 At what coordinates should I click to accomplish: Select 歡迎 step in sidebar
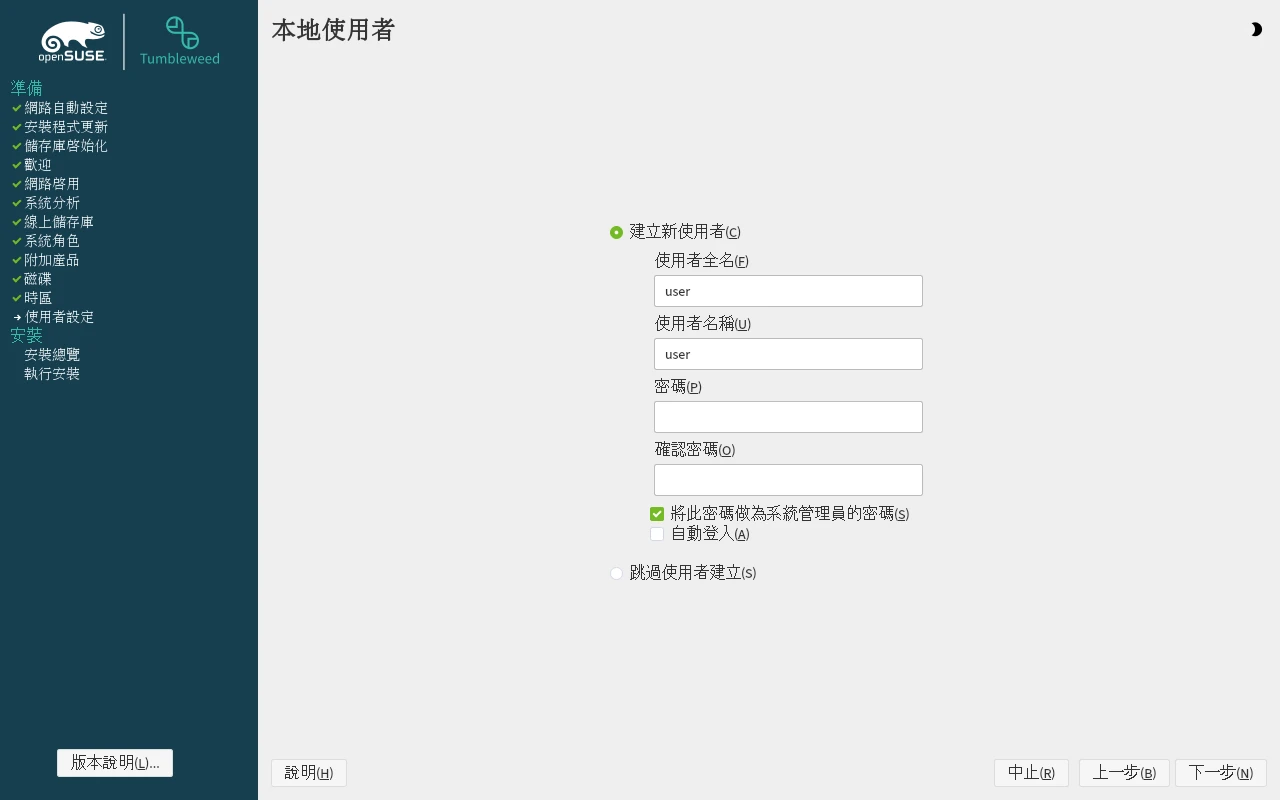[38, 165]
